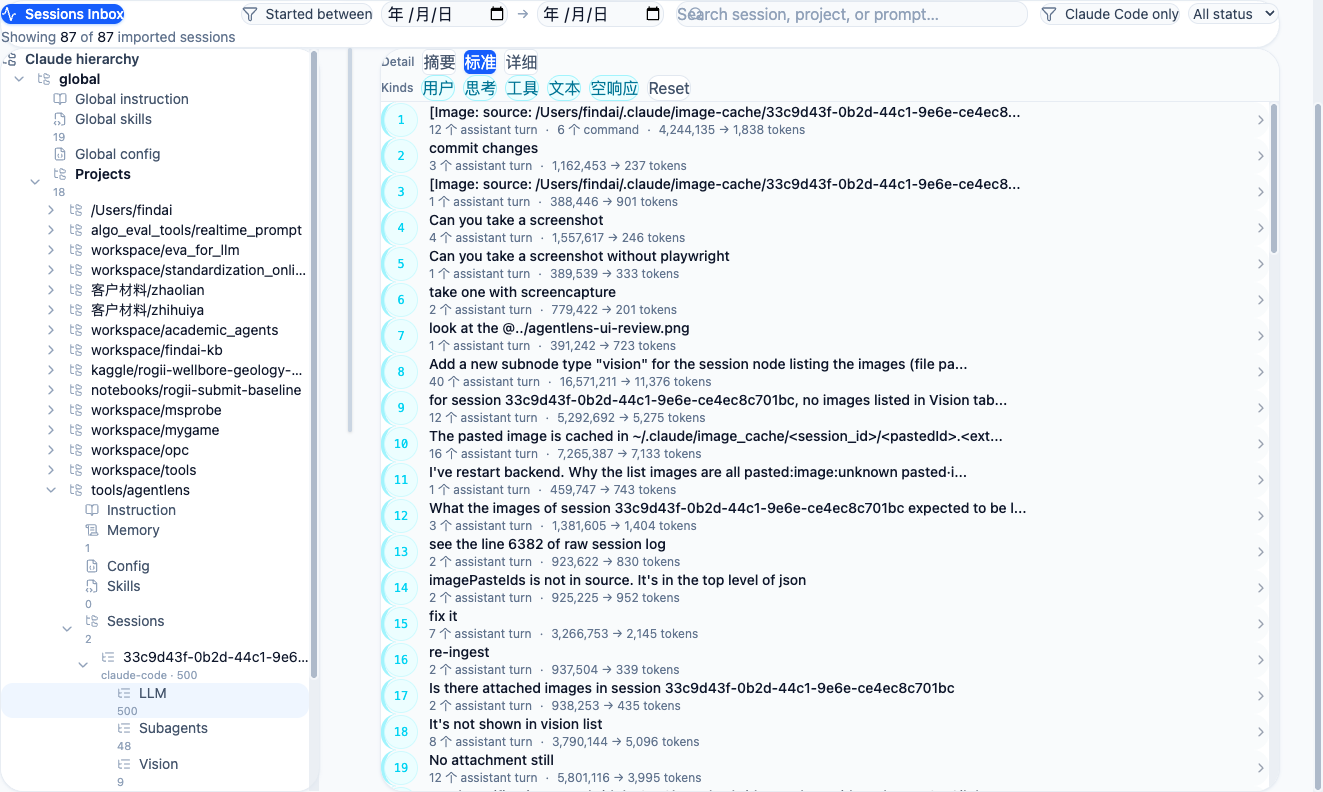Click the turn list vertical scrollbar

click(x=1274, y=178)
